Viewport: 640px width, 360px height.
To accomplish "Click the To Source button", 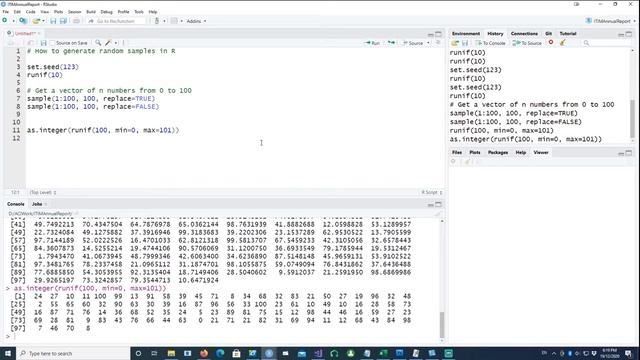I will click(527, 43).
